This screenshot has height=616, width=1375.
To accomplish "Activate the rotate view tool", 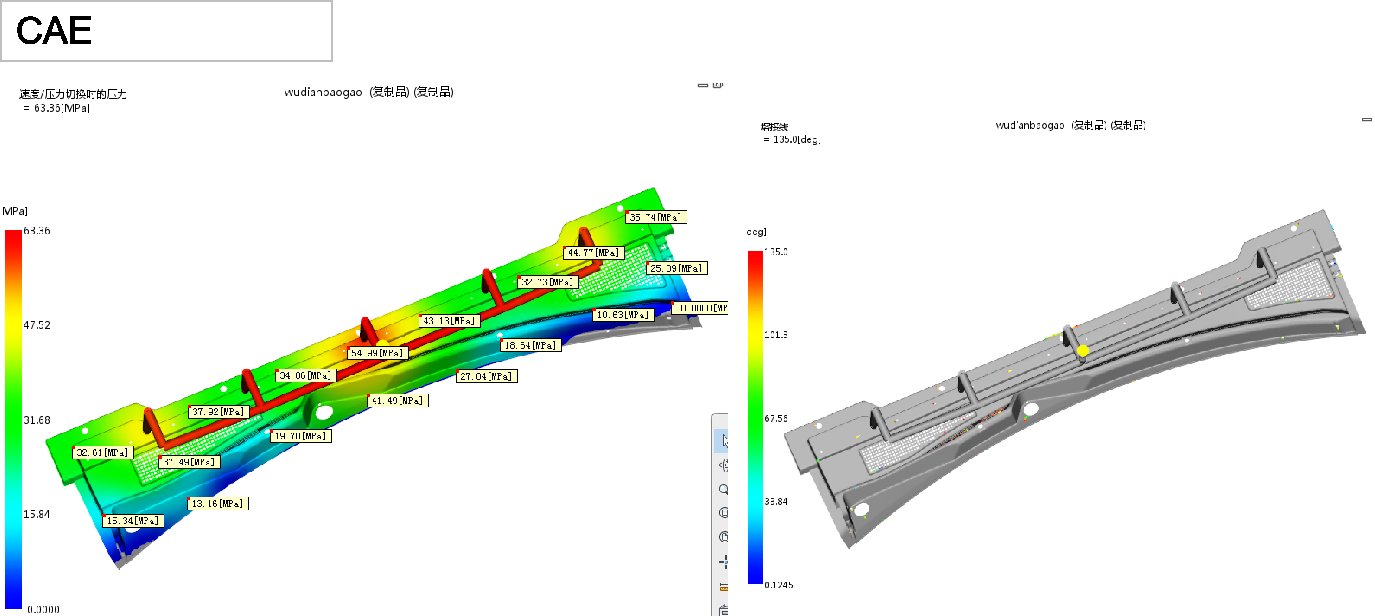I will (724, 465).
